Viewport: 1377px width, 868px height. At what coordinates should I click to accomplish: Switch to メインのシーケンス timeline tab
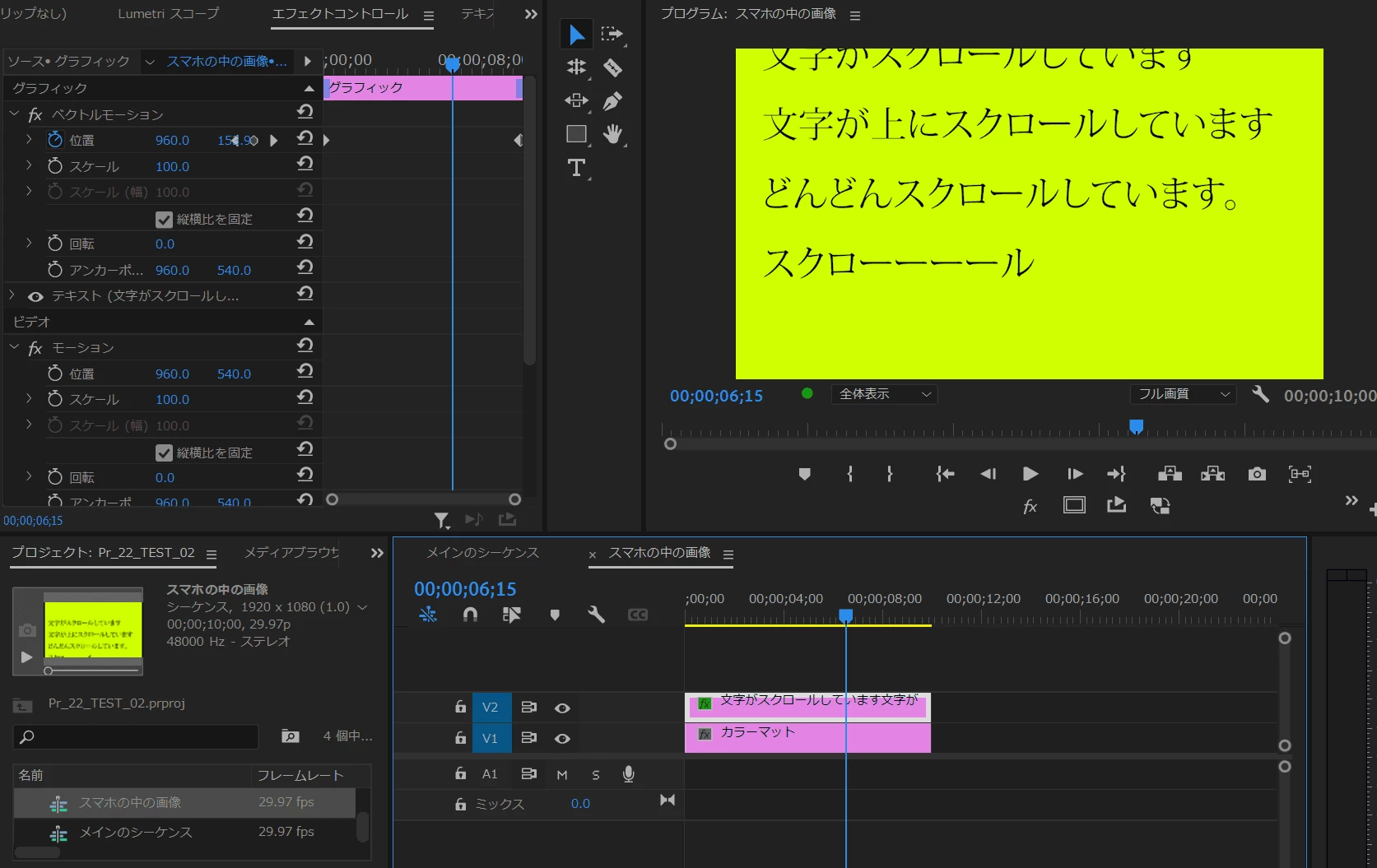[482, 553]
